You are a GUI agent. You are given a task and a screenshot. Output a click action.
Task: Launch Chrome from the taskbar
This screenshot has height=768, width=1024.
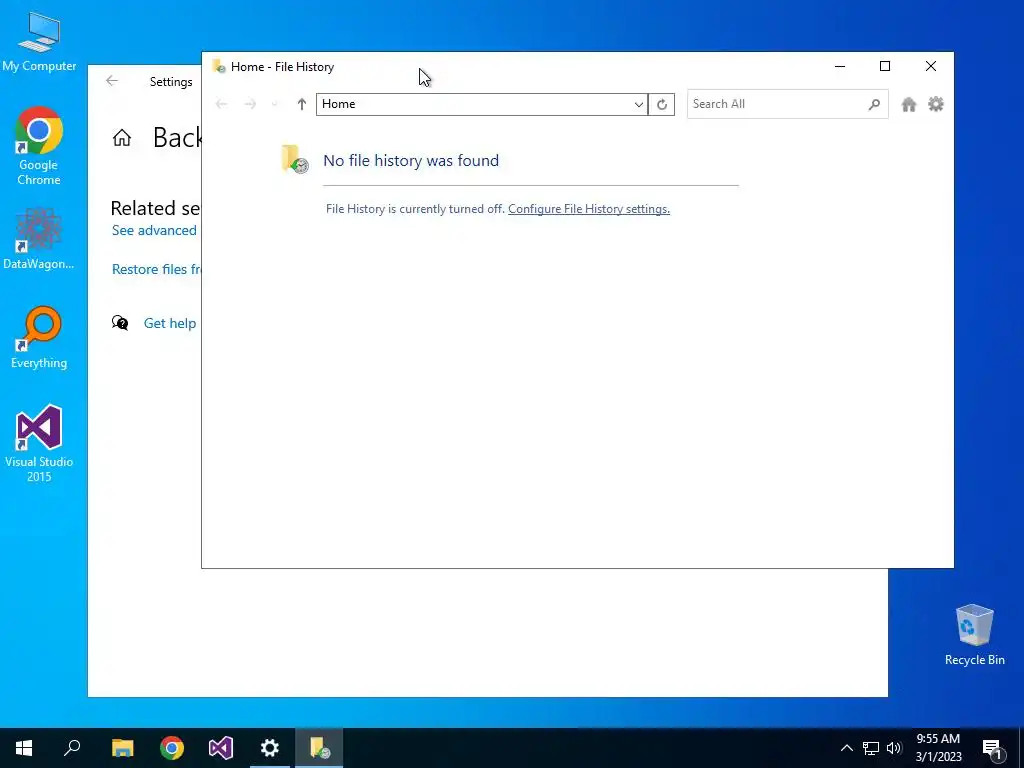tap(172, 748)
